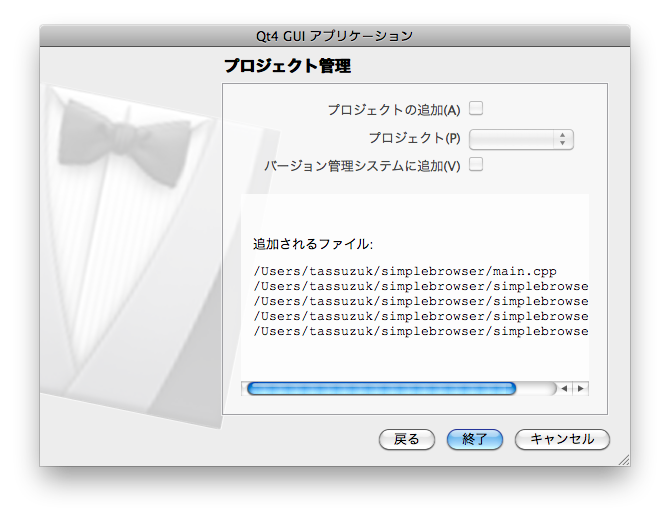Click the プロジェクトの追加(A) label text
This screenshot has width=670, height=521.
[x=393, y=110]
